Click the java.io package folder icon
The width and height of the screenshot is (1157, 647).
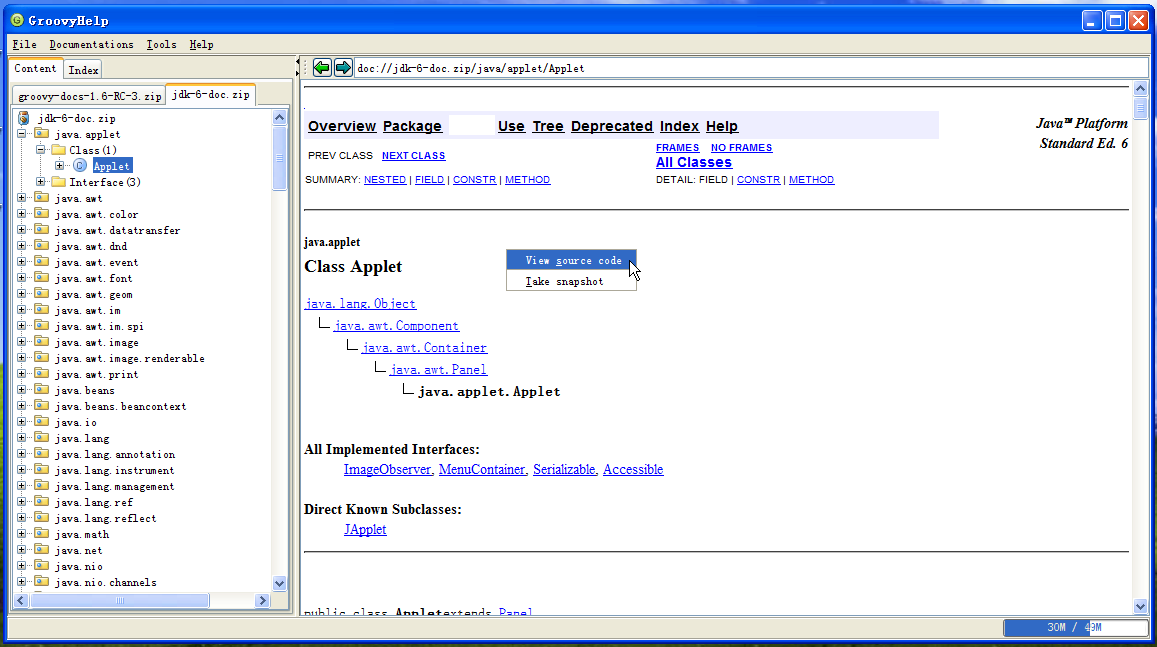coord(41,422)
